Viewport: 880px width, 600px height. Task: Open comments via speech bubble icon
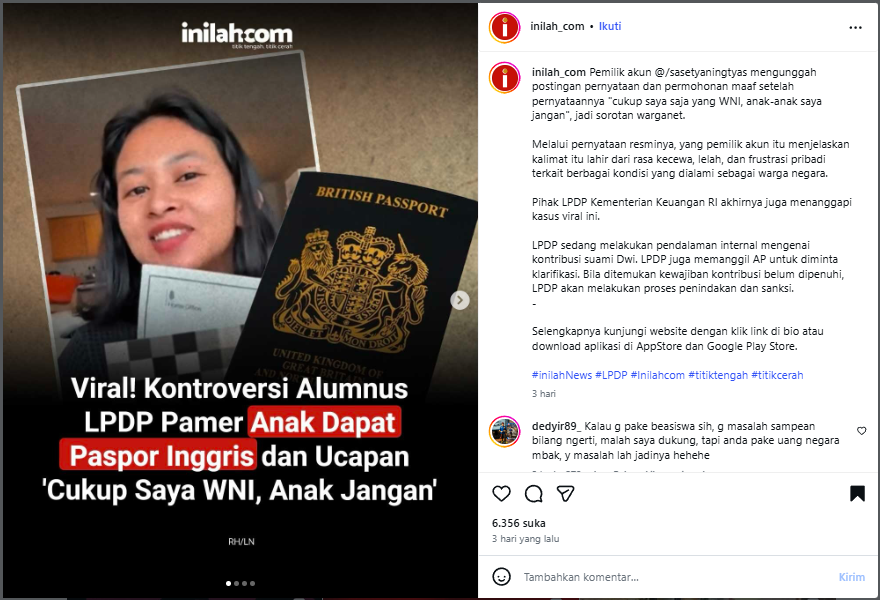[533, 493]
